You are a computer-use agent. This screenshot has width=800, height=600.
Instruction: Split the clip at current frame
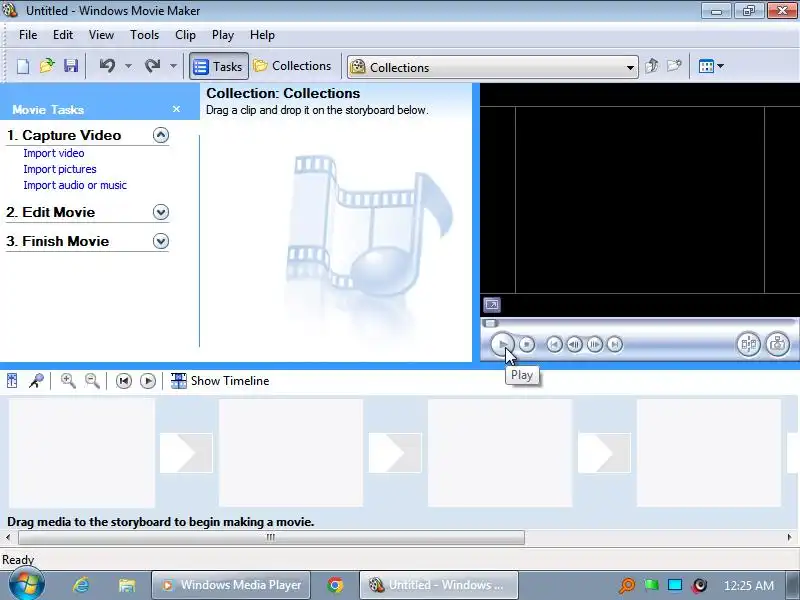[748, 344]
